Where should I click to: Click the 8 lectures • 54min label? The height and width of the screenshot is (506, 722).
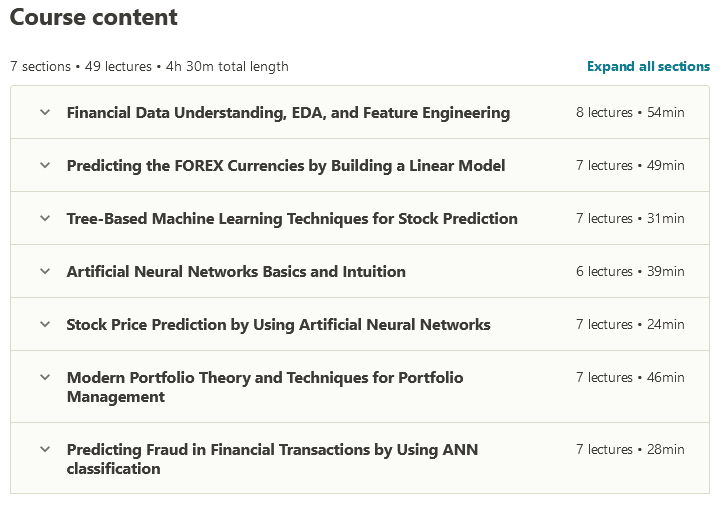click(630, 113)
